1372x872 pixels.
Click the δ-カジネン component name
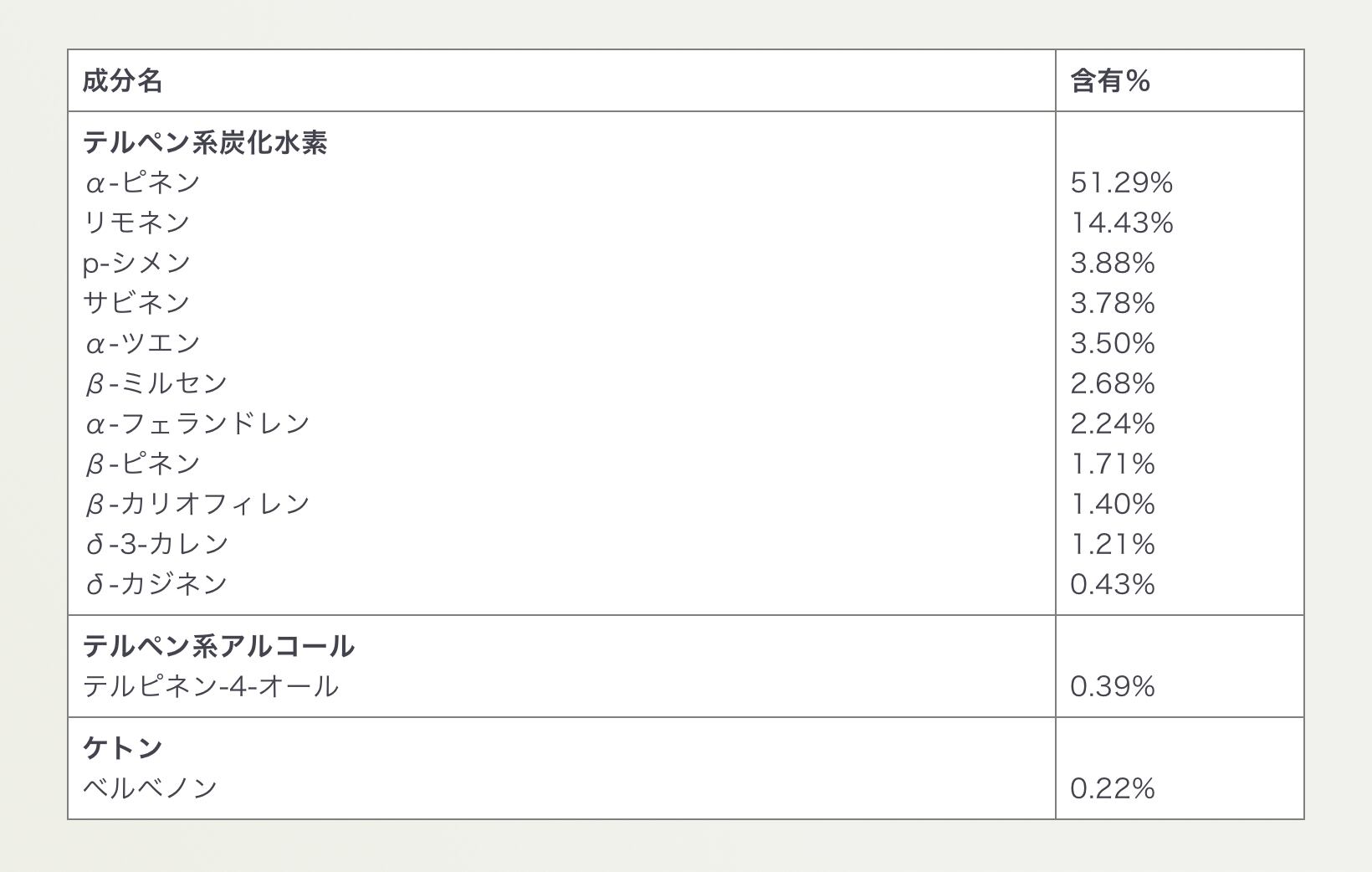tap(156, 584)
